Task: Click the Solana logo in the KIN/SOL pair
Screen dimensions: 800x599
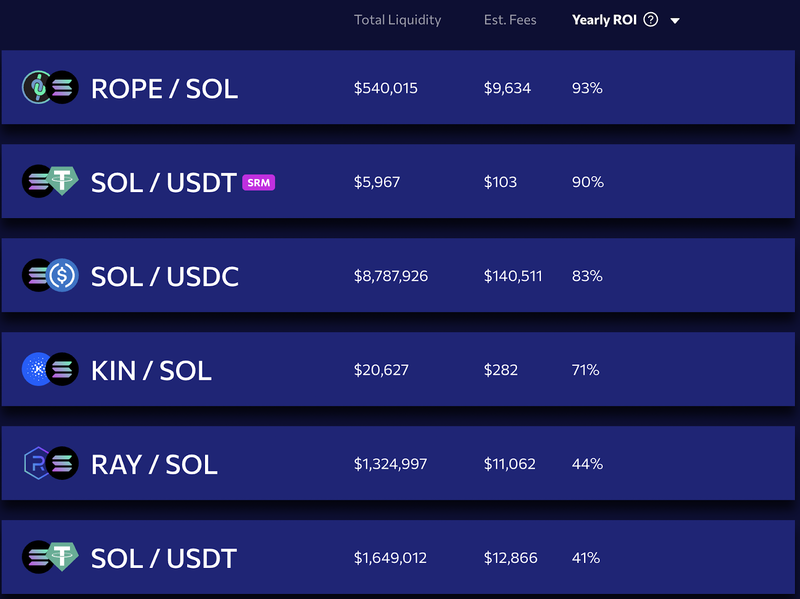Action: click(60, 370)
